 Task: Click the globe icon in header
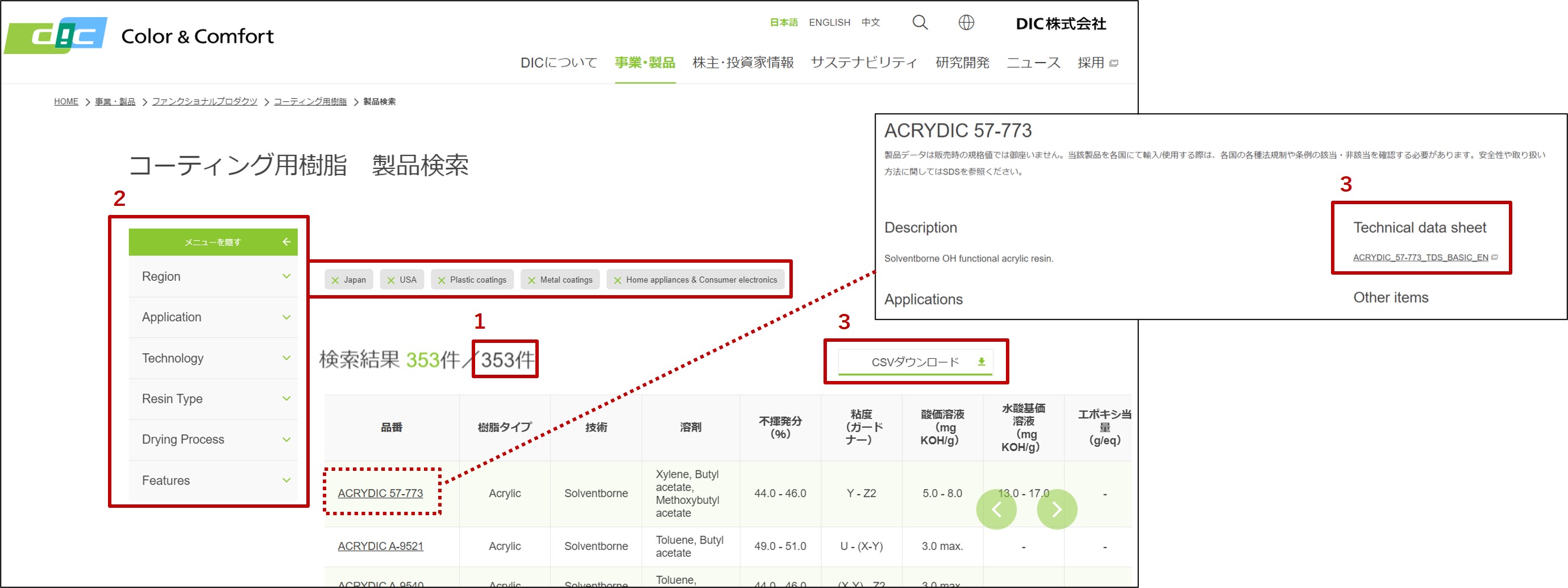tap(966, 23)
